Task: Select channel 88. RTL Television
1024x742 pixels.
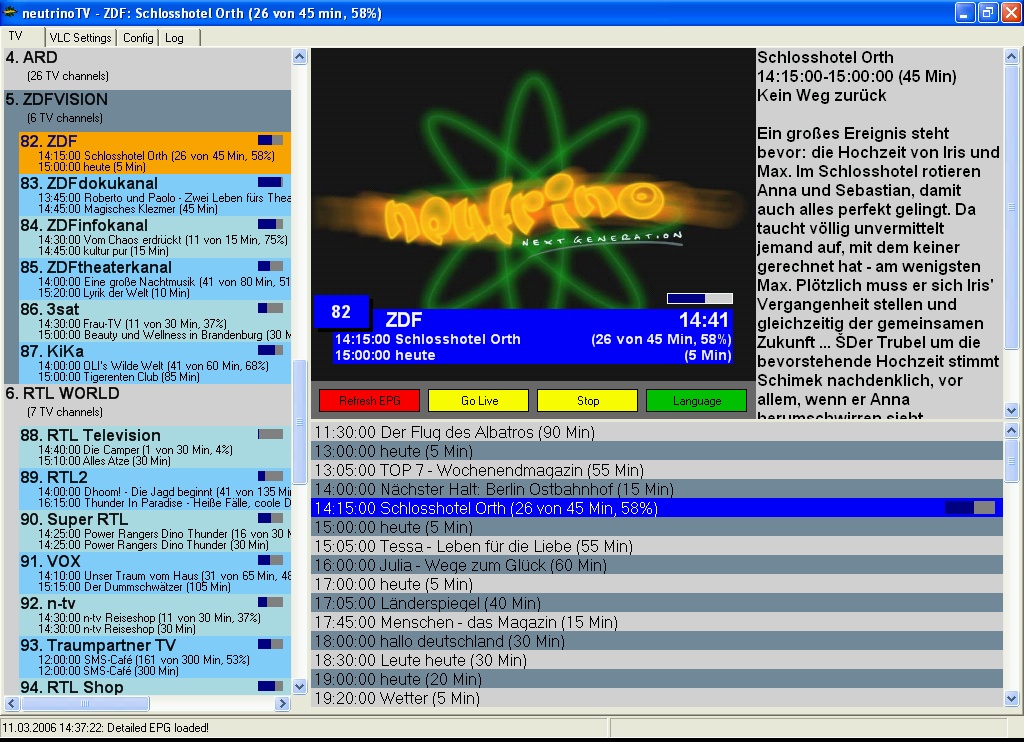Action: (155, 447)
